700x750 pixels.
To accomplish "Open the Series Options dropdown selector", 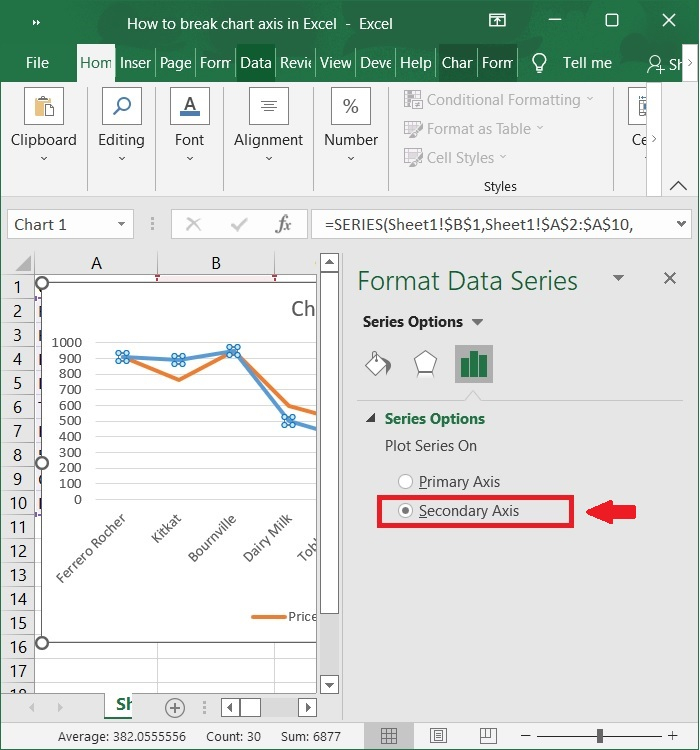I will [478, 322].
